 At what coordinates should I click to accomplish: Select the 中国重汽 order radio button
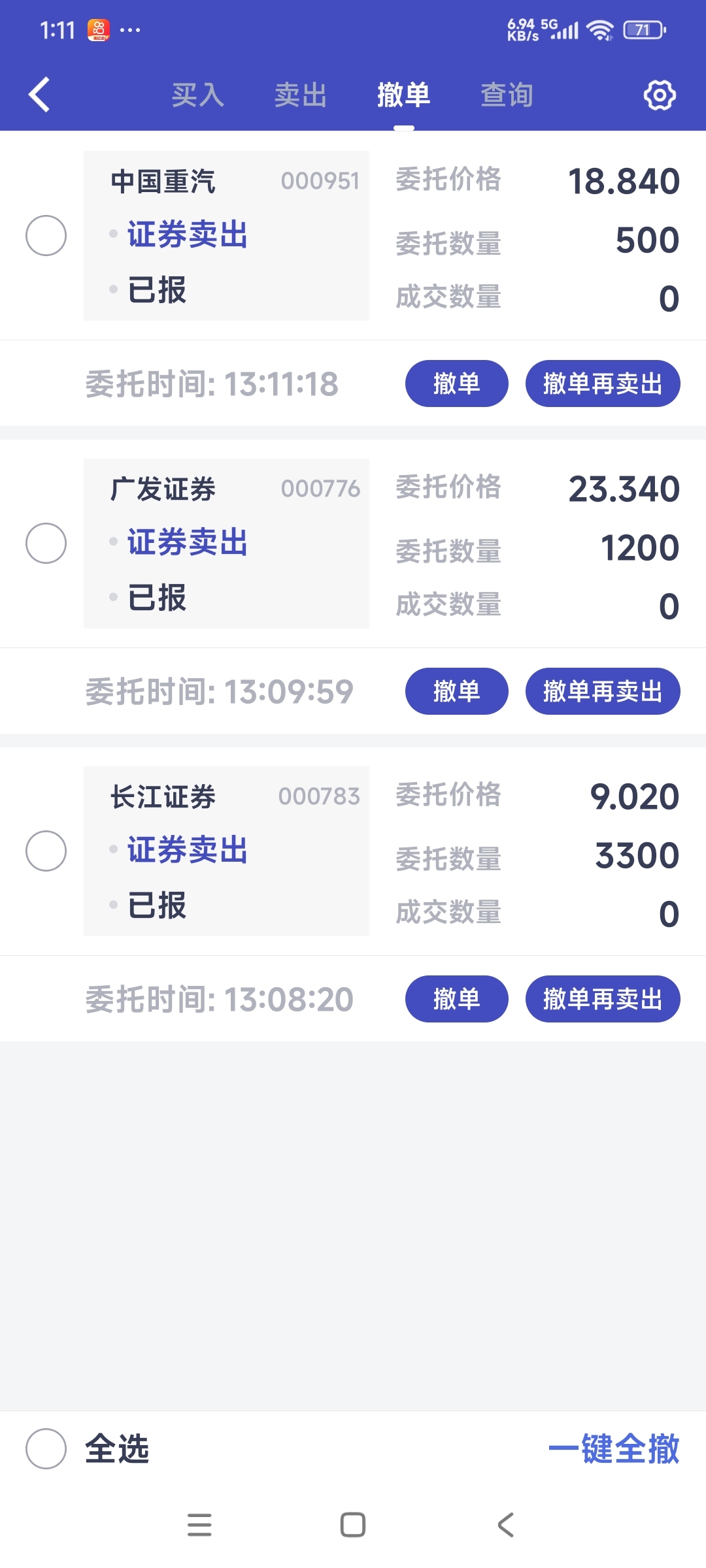coord(46,235)
